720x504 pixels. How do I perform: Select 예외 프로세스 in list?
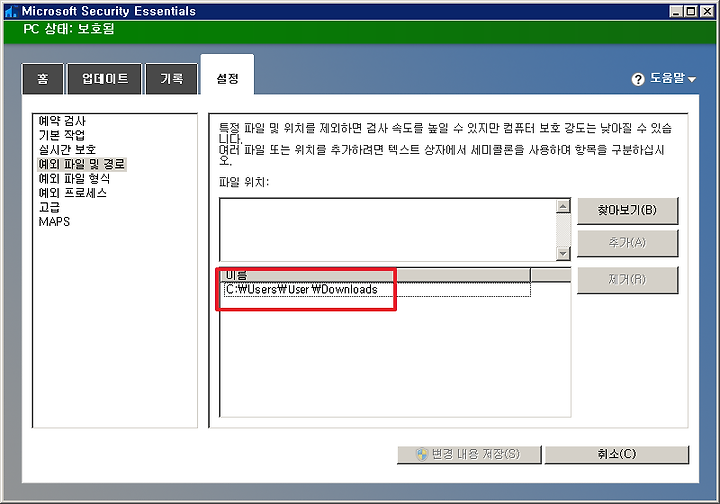[x=73, y=193]
